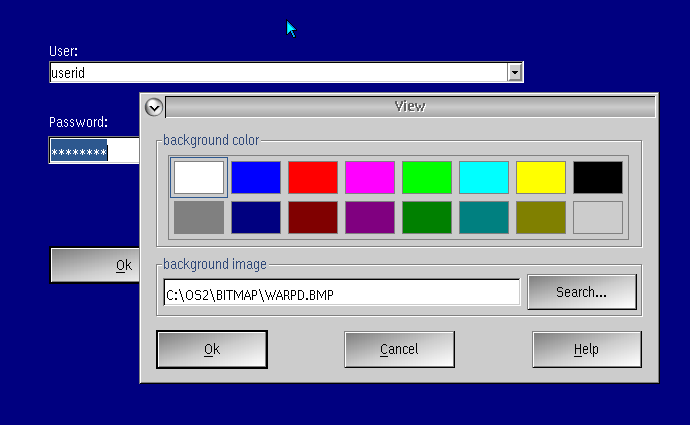The width and height of the screenshot is (690, 425).
Task: Expand the User combo box dropdown arrow
Action: [x=514, y=72]
